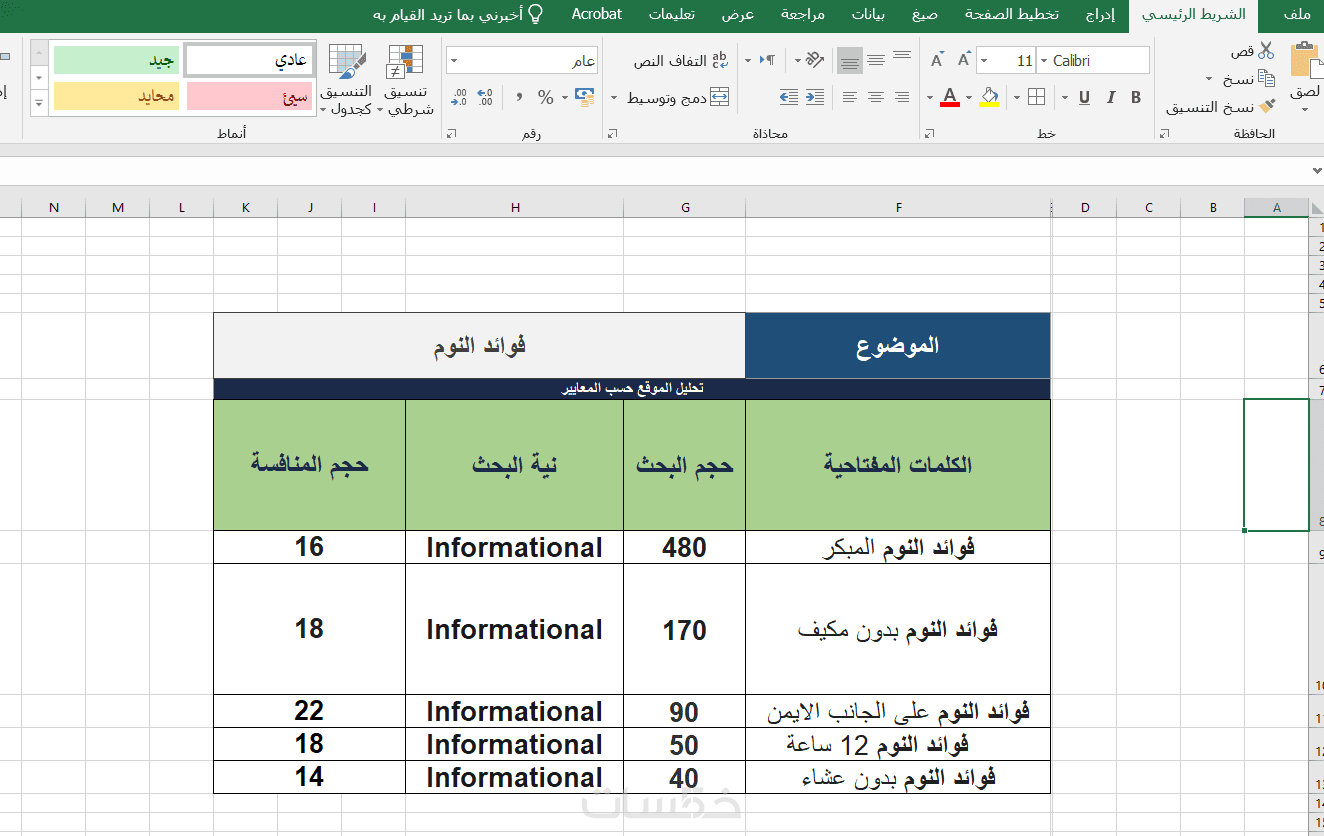Apply the yellow Fill Color bucket
Viewport: 1324px width, 836px height.
pos(990,97)
